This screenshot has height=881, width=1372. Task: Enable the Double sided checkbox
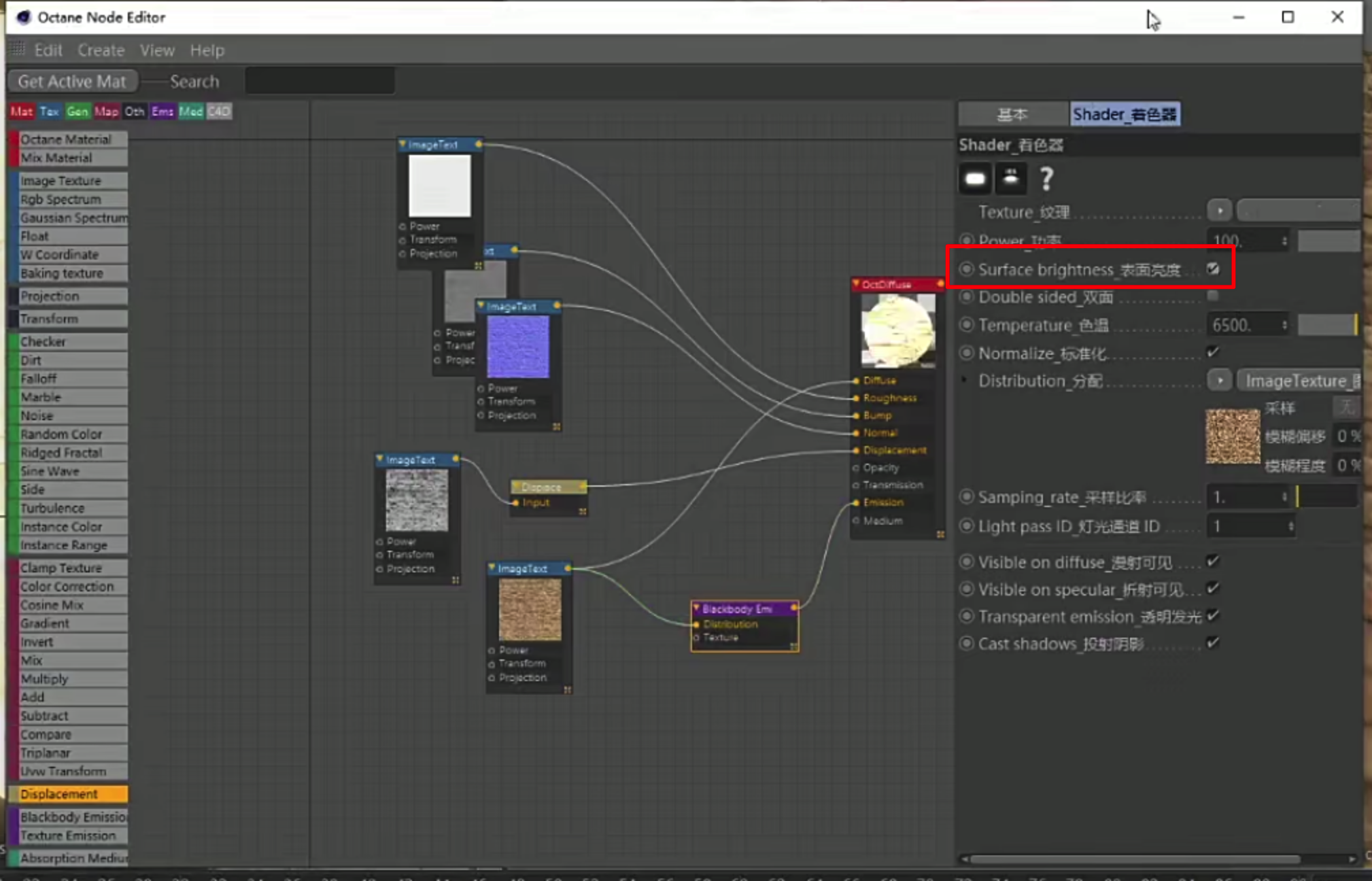(1213, 296)
